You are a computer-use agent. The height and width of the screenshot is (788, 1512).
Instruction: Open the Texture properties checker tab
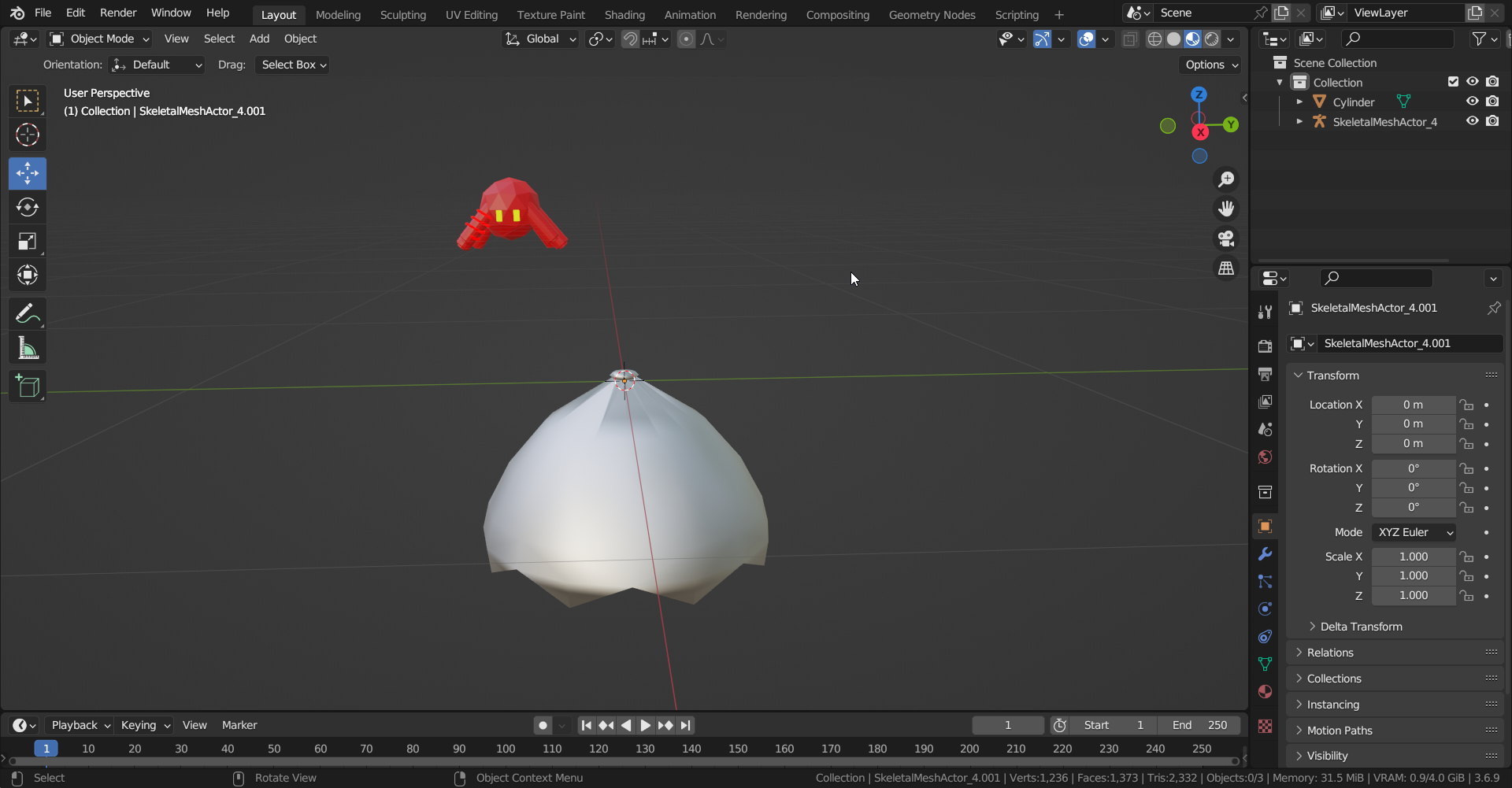click(x=1265, y=727)
